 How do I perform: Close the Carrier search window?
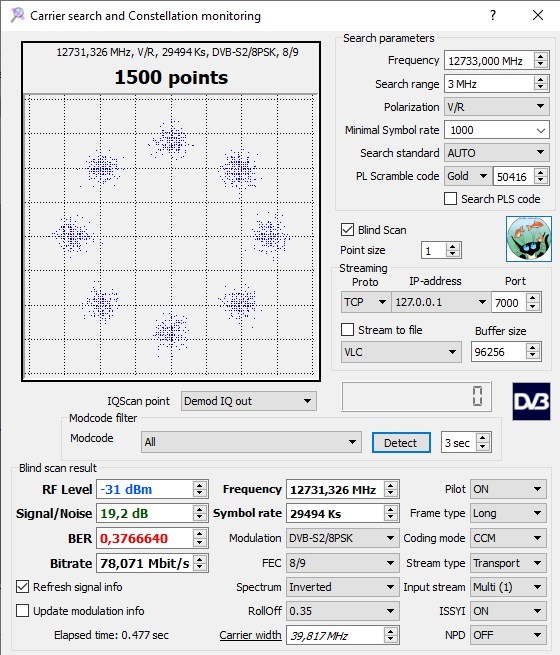[x=538, y=15]
